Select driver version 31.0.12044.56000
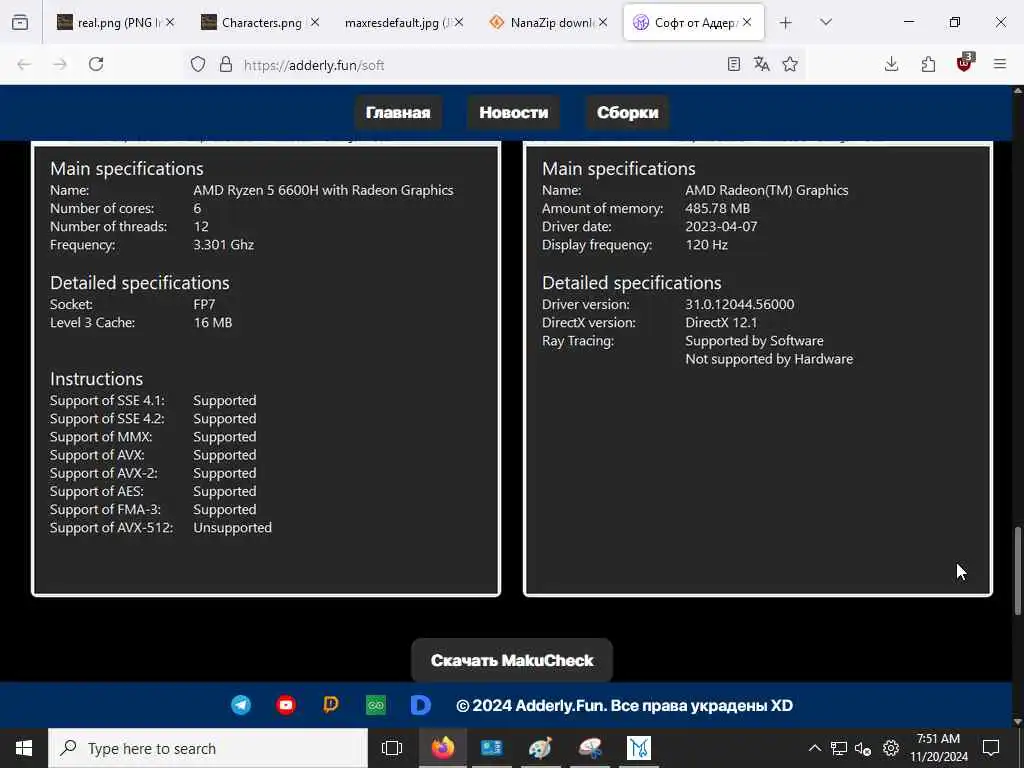The width and height of the screenshot is (1024, 768). click(740, 304)
